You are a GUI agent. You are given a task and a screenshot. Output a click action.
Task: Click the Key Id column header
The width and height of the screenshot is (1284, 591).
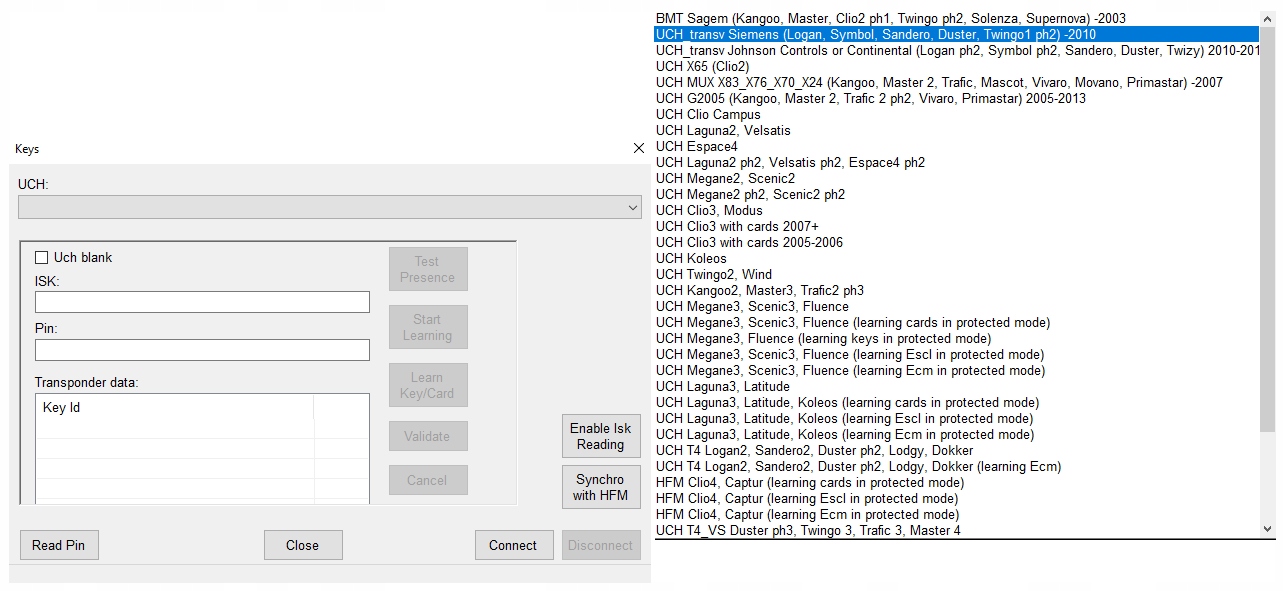click(x=175, y=408)
